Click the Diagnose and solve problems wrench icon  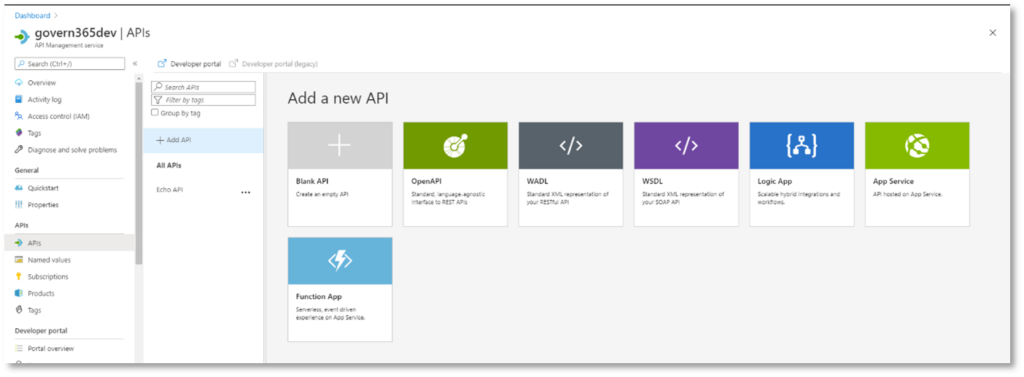click(19, 150)
